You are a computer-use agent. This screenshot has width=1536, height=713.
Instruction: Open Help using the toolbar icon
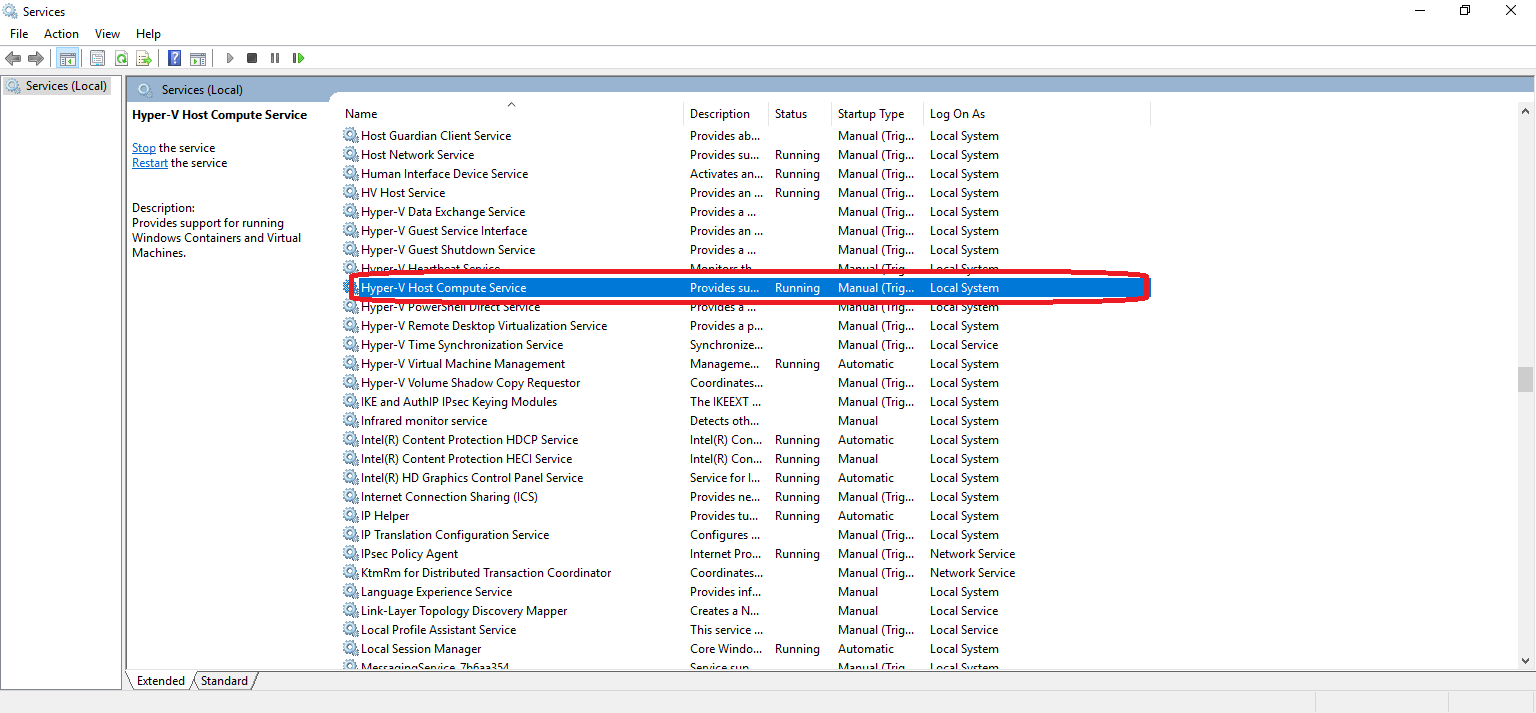174,57
